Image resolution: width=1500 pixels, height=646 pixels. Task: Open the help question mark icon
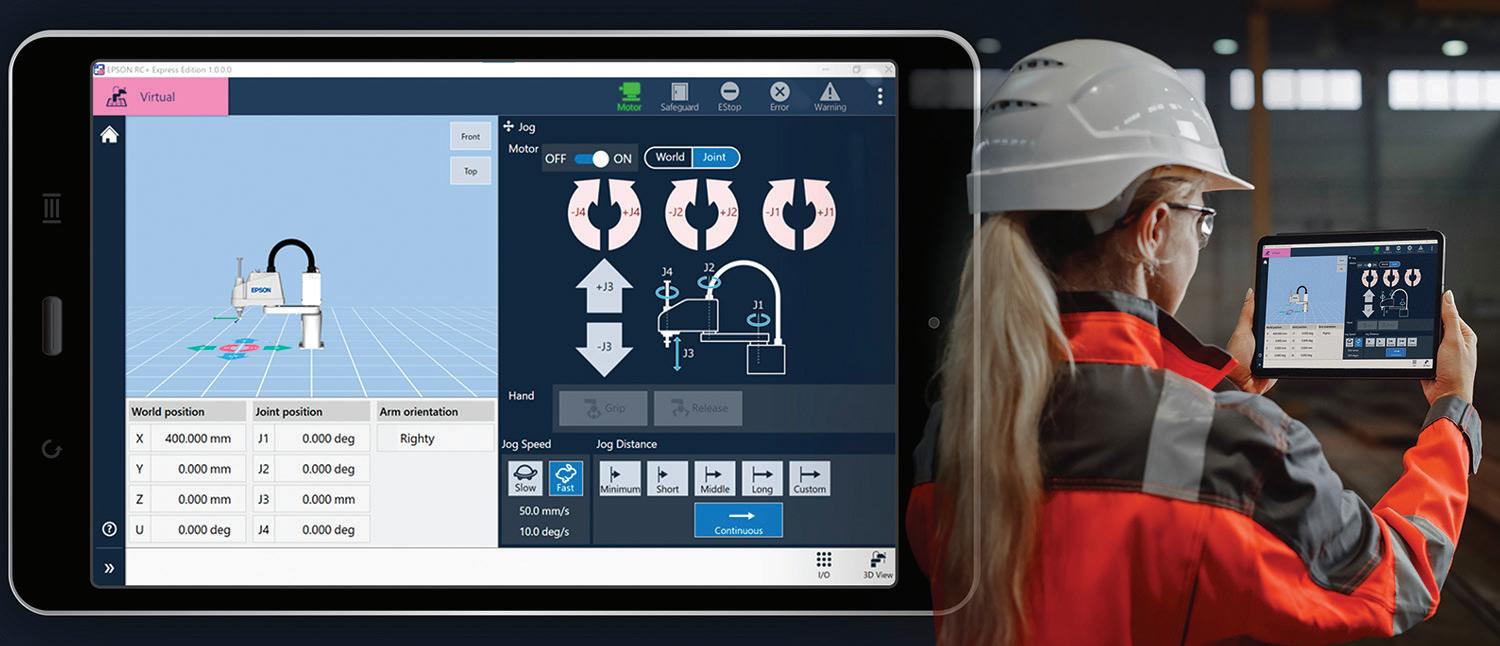pyautogui.click(x=109, y=529)
